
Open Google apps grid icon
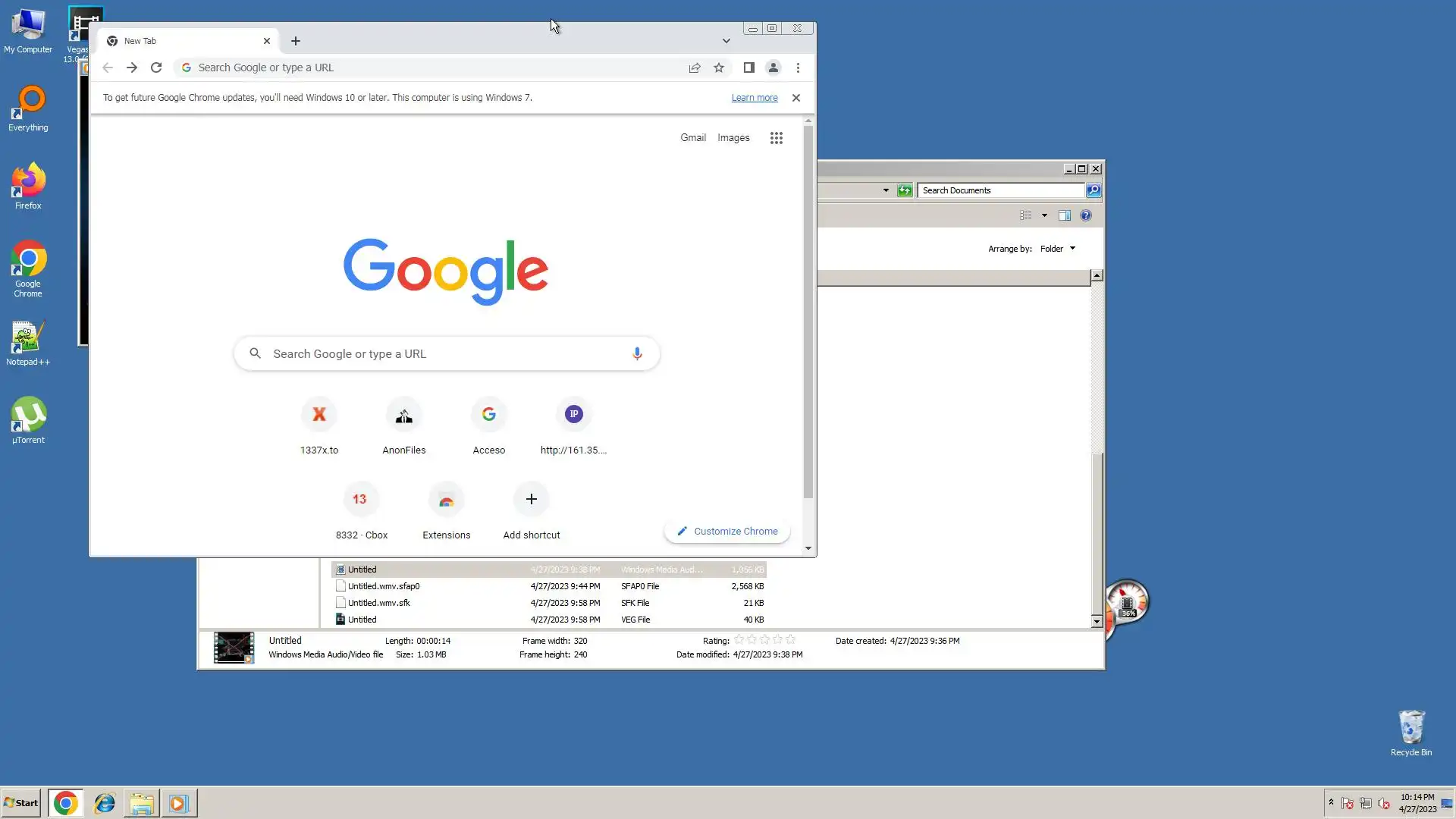click(x=776, y=138)
